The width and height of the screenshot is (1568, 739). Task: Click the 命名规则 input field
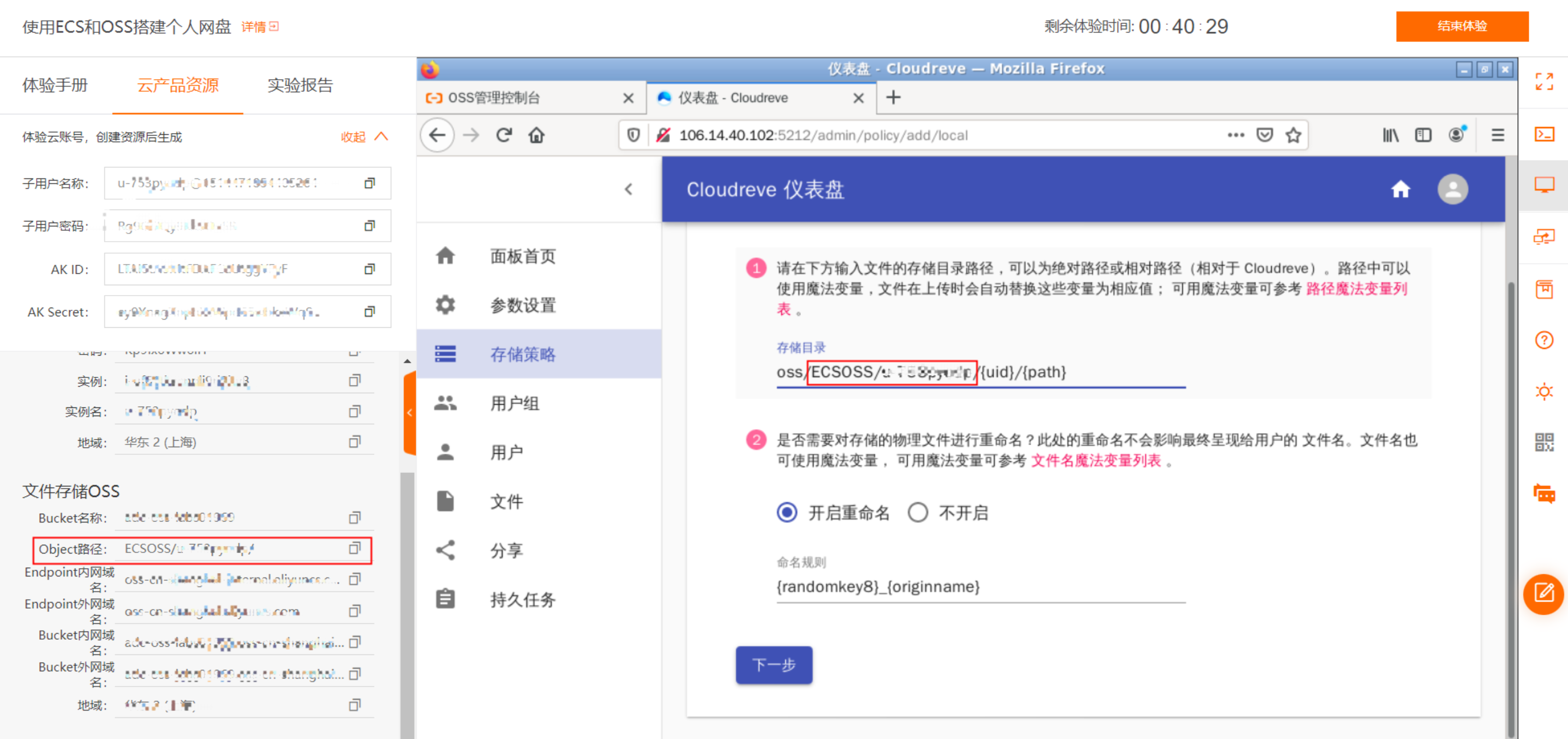coord(980,586)
